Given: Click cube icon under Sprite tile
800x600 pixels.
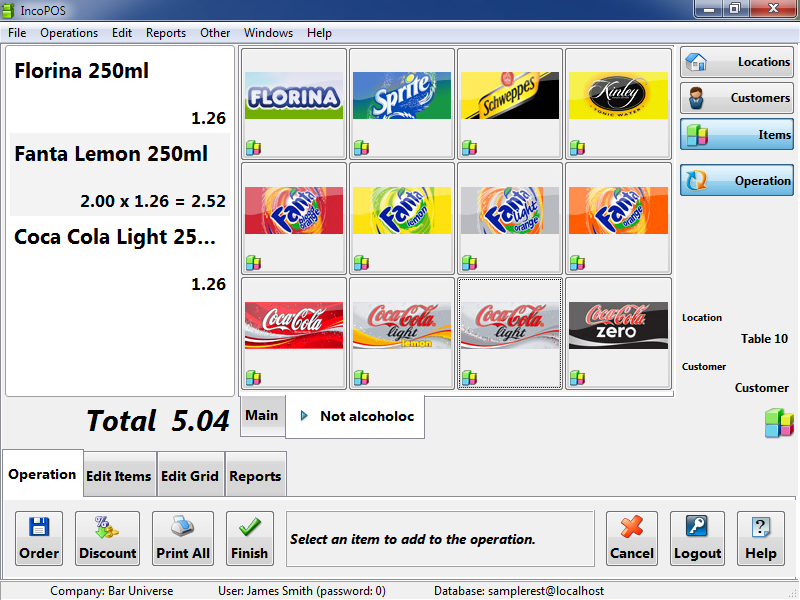Looking at the screenshot, I should [x=362, y=148].
